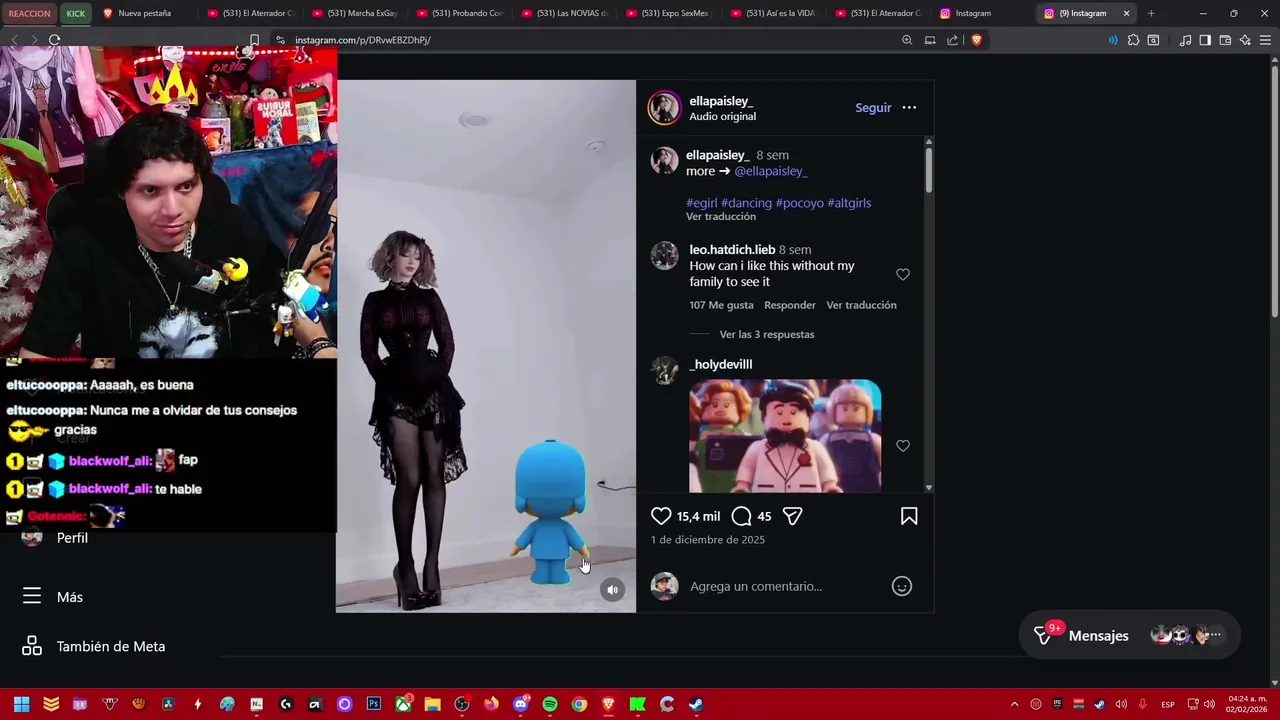Open the #altgirls hashtag
1280x720 pixels.
coord(849,203)
